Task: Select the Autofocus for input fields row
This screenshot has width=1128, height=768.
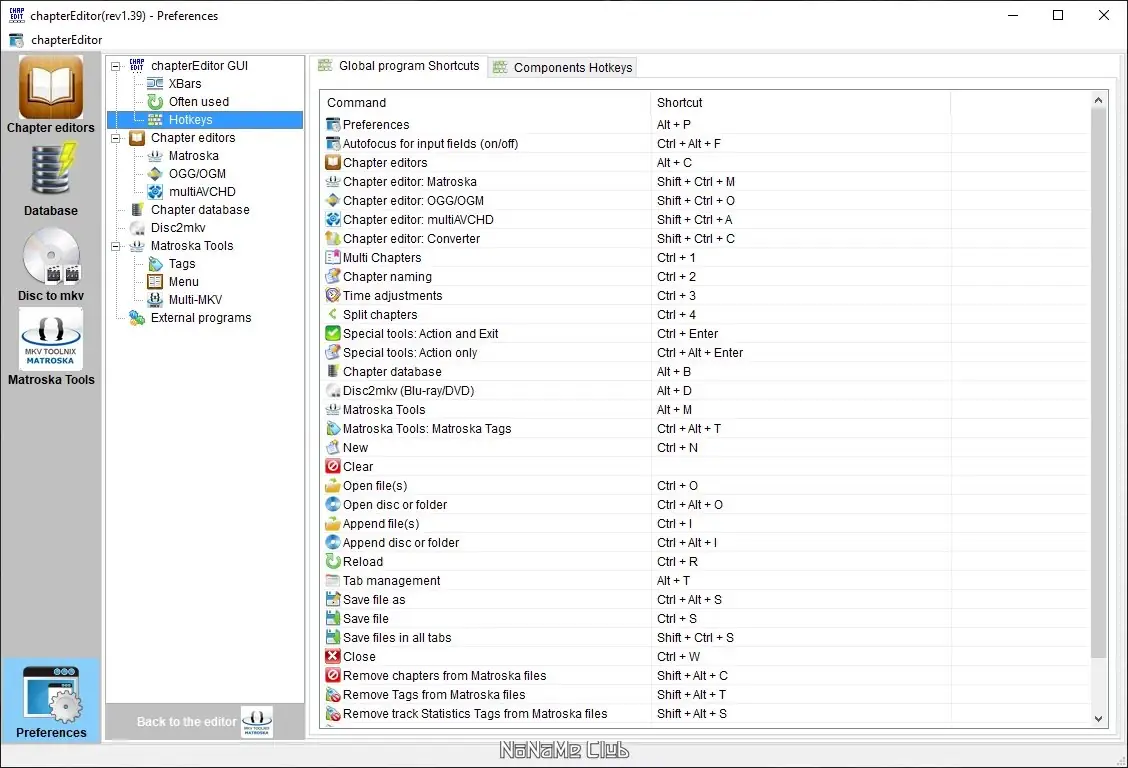Action: pos(705,143)
